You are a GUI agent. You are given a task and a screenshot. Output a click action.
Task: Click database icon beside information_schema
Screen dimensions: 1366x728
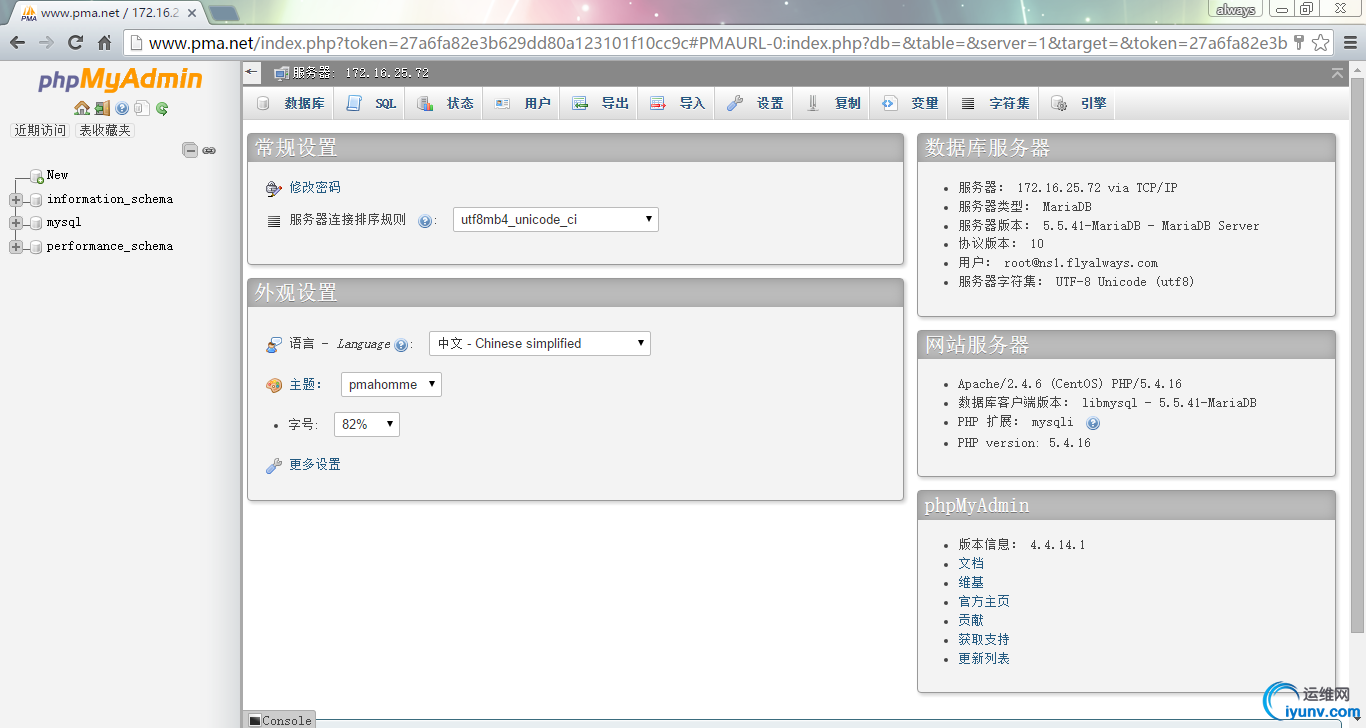[x=36, y=200]
